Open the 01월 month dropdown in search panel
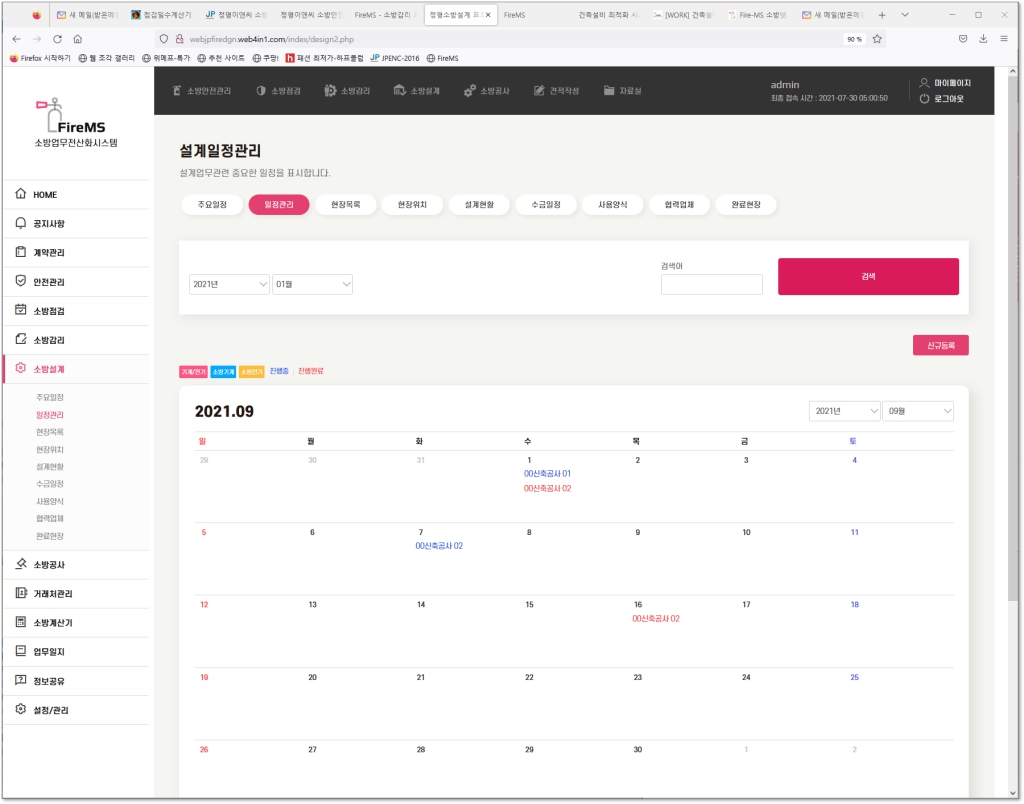The width and height of the screenshot is (1024, 804). pos(313,285)
